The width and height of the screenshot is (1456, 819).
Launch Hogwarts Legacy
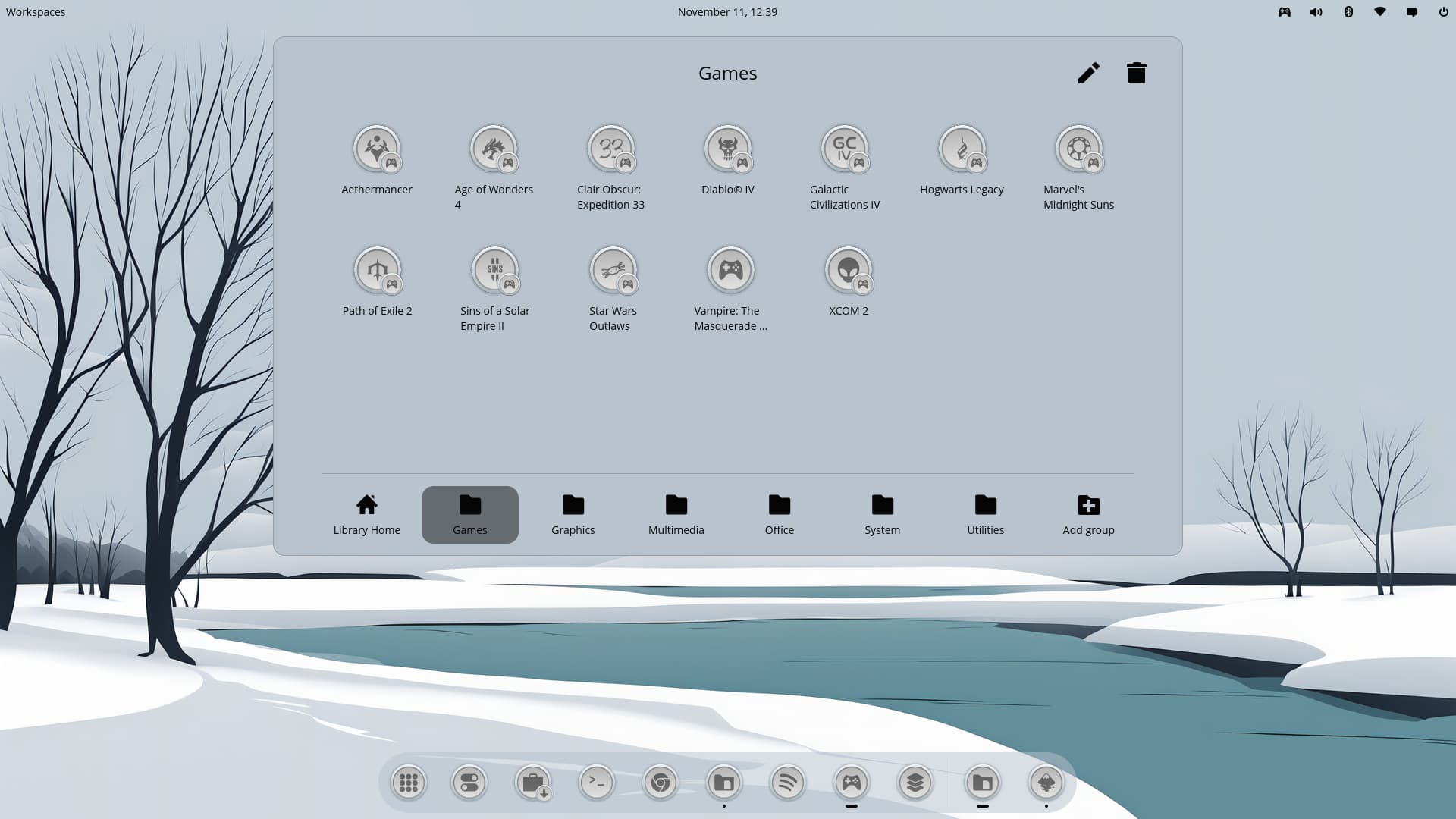click(x=962, y=149)
